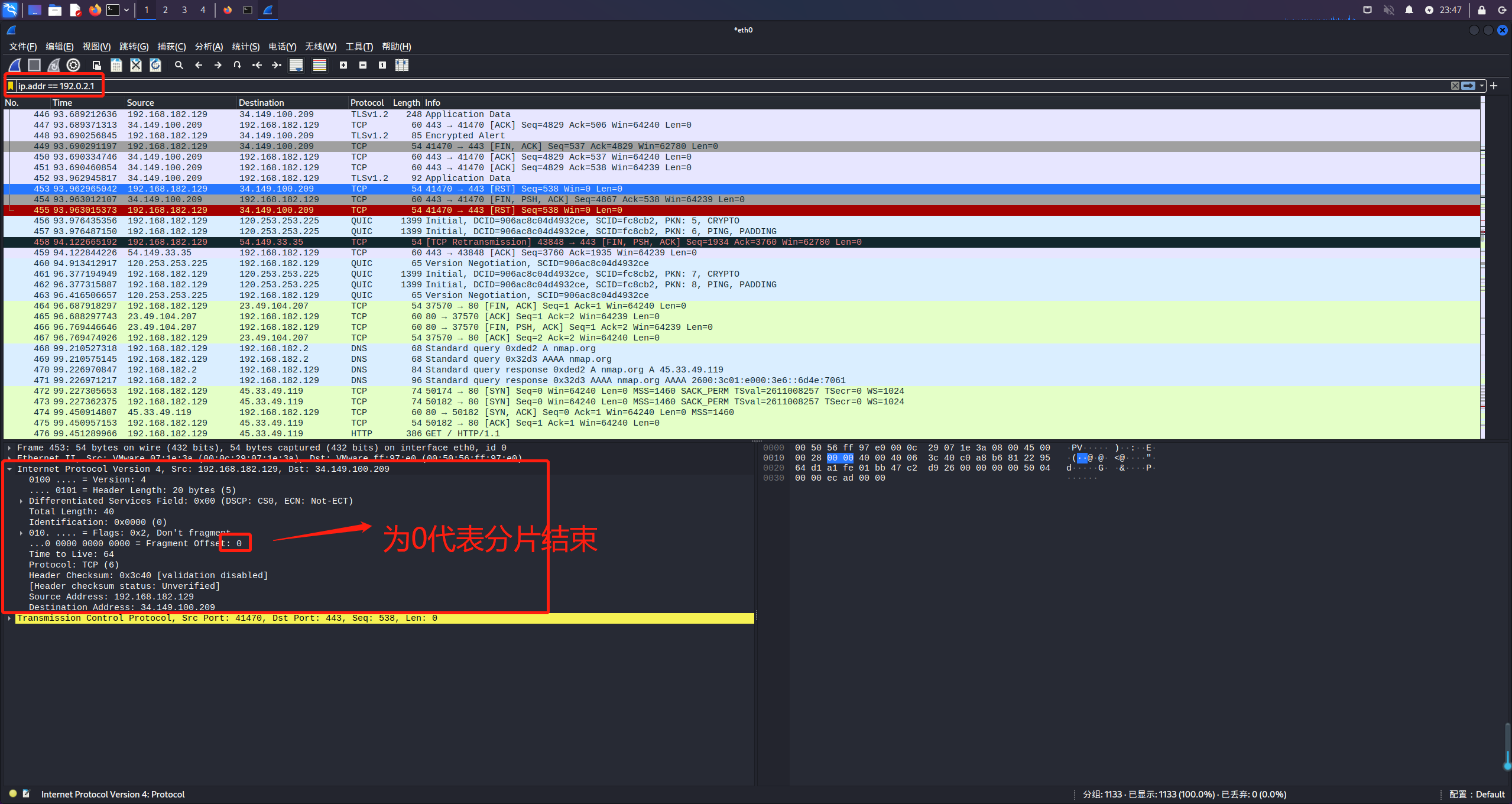Open the 分析(A) menu

click(x=209, y=47)
